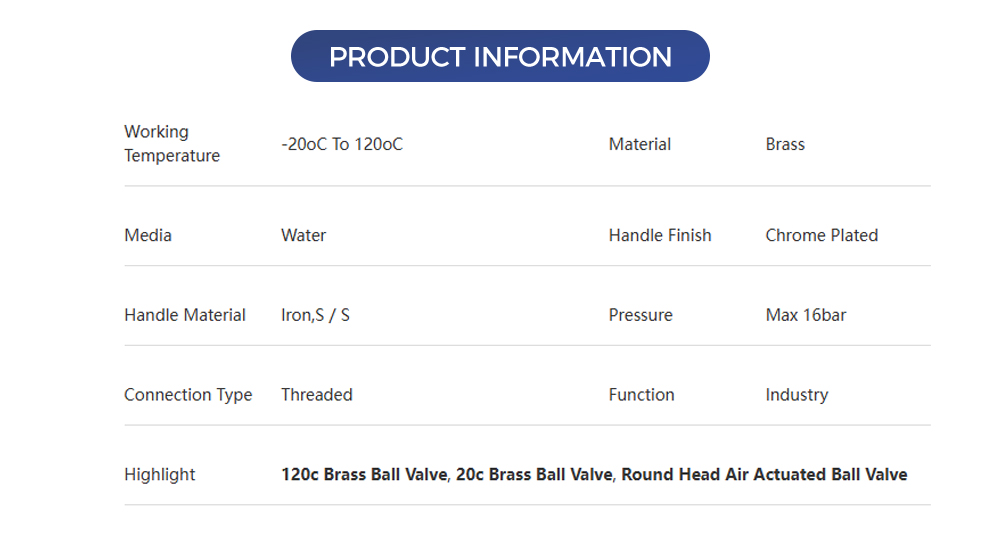Click the Handle Material label

click(x=185, y=315)
